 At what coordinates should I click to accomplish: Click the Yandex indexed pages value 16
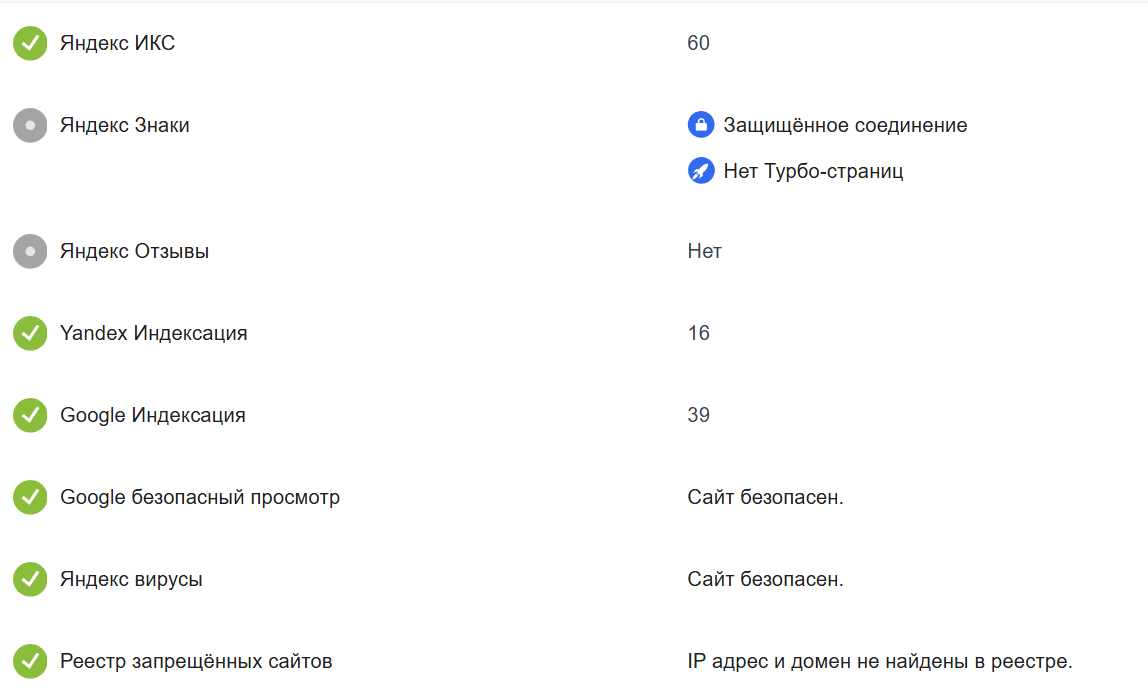pyautogui.click(x=698, y=333)
